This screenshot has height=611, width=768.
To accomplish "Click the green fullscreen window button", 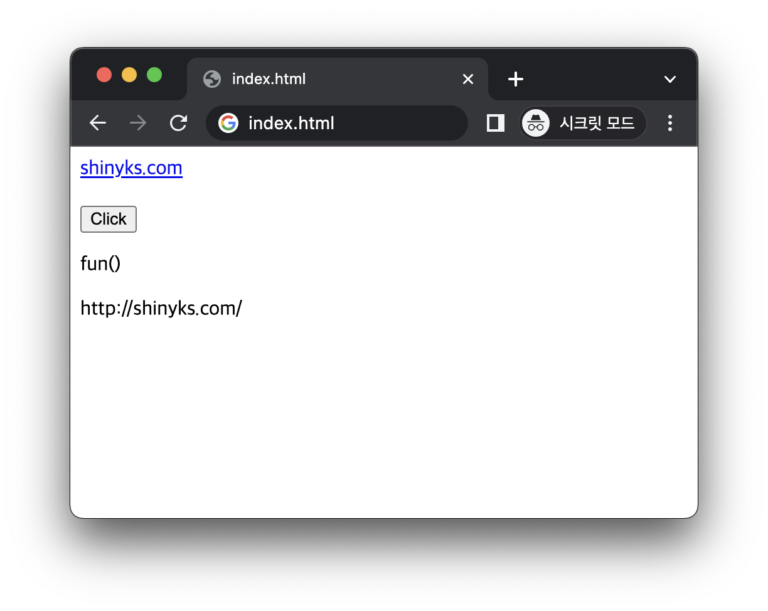I will pyautogui.click(x=154, y=75).
